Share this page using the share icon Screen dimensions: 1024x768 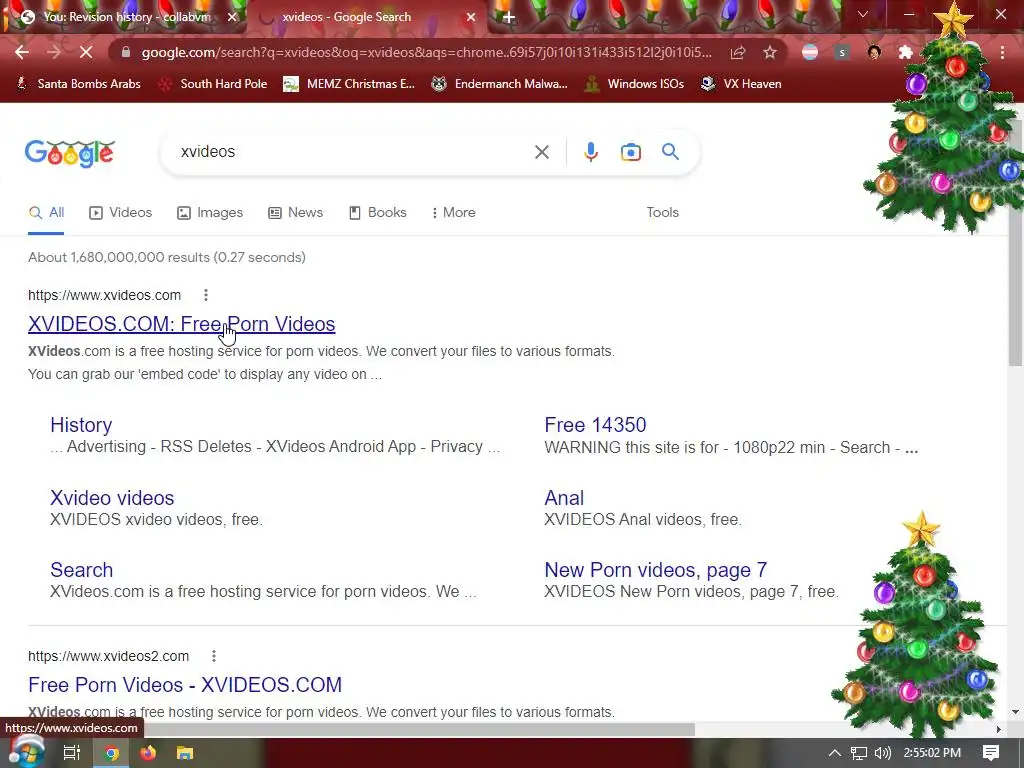pyautogui.click(x=738, y=52)
